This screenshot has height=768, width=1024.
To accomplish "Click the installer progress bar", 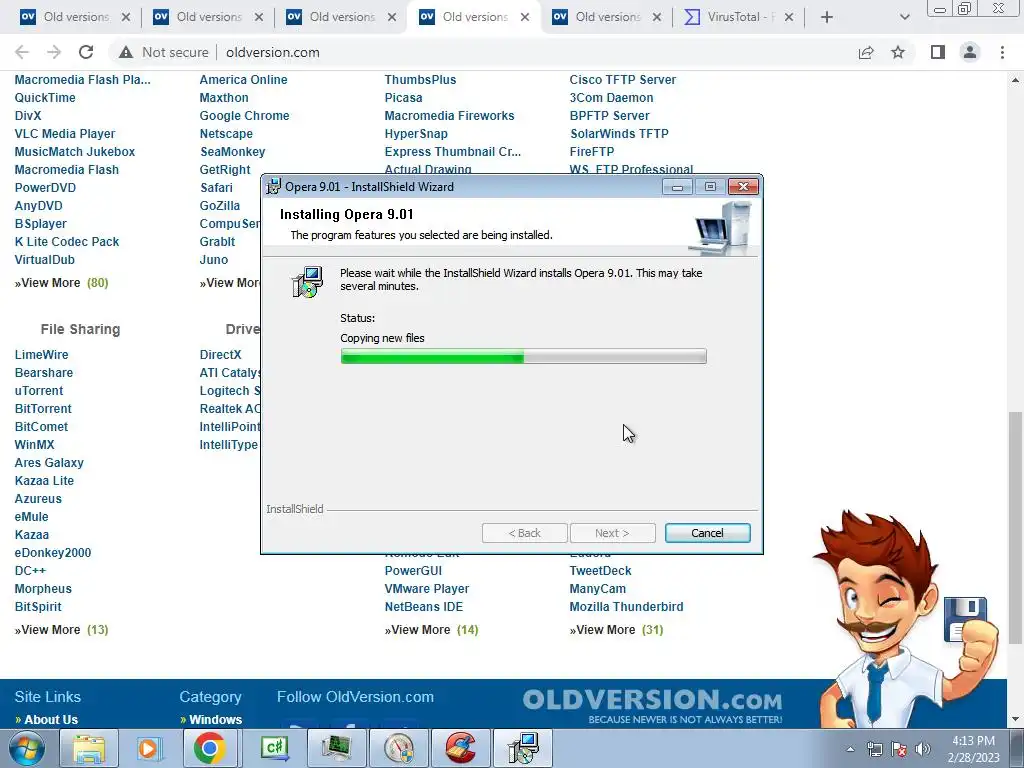I will tap(523, 356).
